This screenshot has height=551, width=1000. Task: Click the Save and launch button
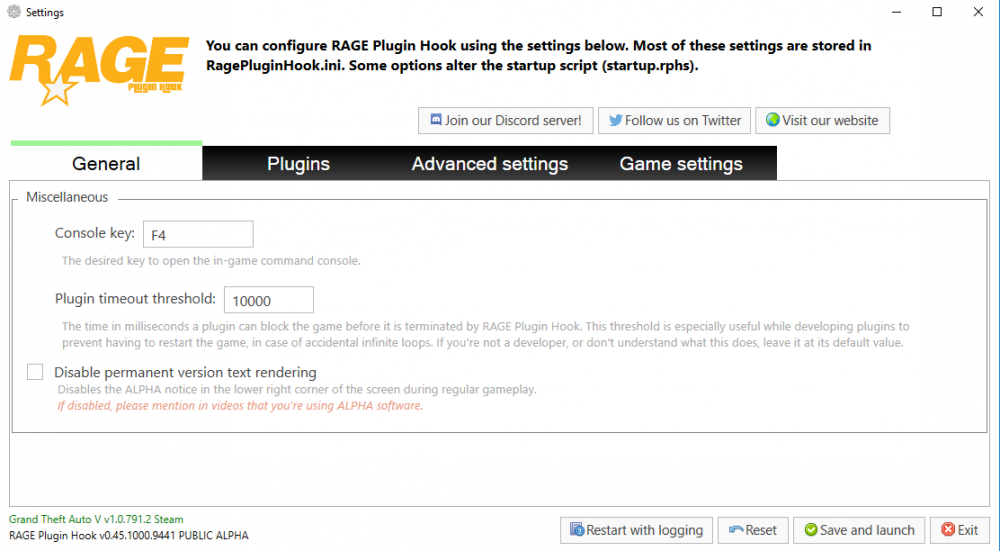[859, 530]
